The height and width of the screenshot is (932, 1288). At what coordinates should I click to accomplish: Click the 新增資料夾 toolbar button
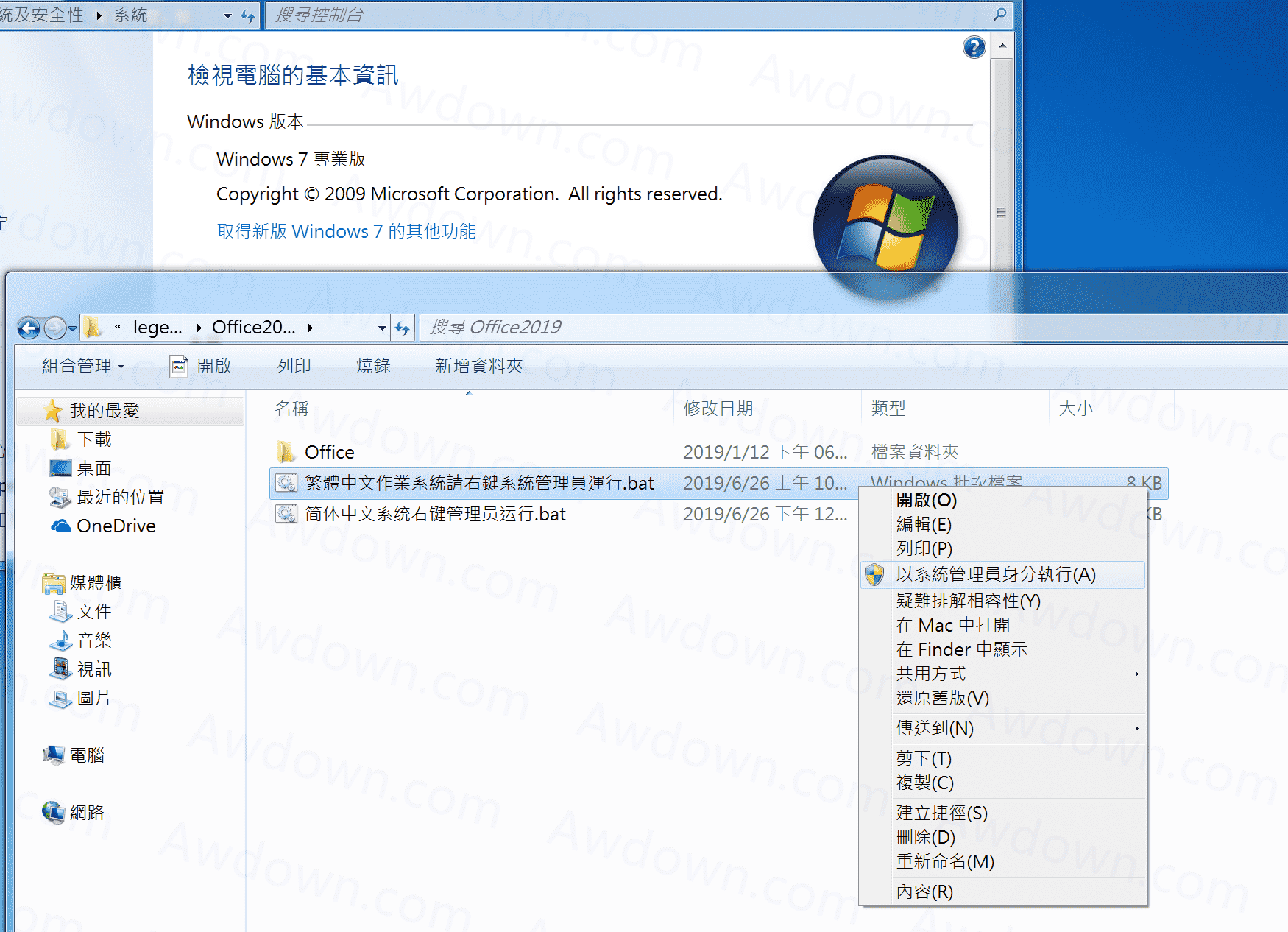478,366
